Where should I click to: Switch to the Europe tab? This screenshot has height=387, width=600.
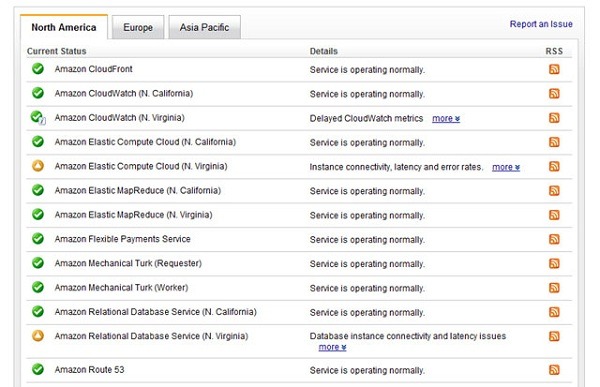(x=138, y=28)
